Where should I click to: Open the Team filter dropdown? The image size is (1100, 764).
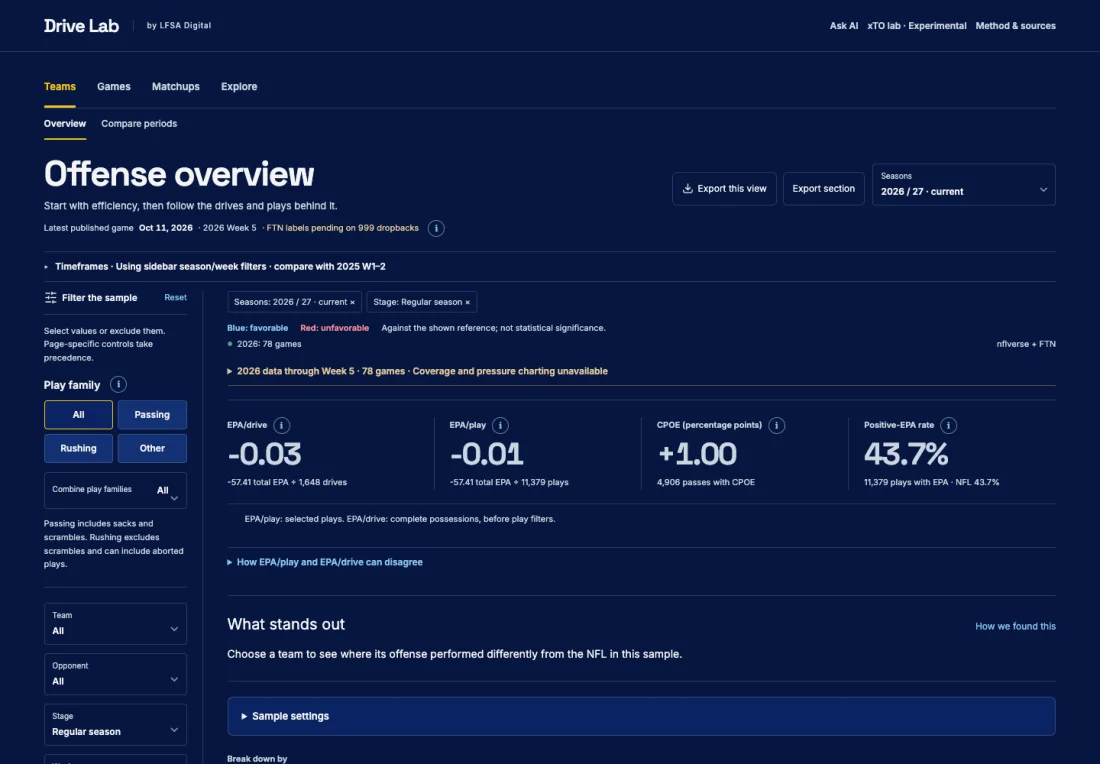115,624
